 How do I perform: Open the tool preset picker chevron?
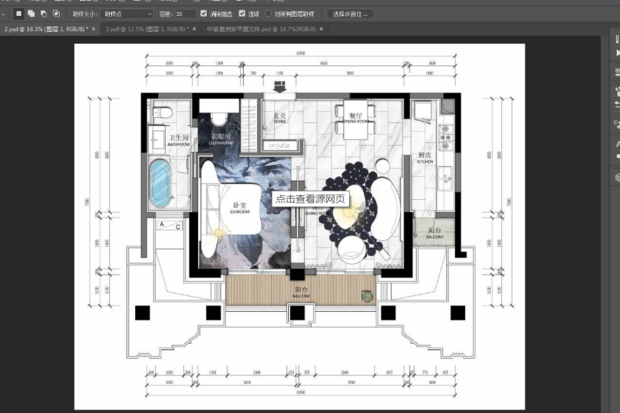[4, 14]
